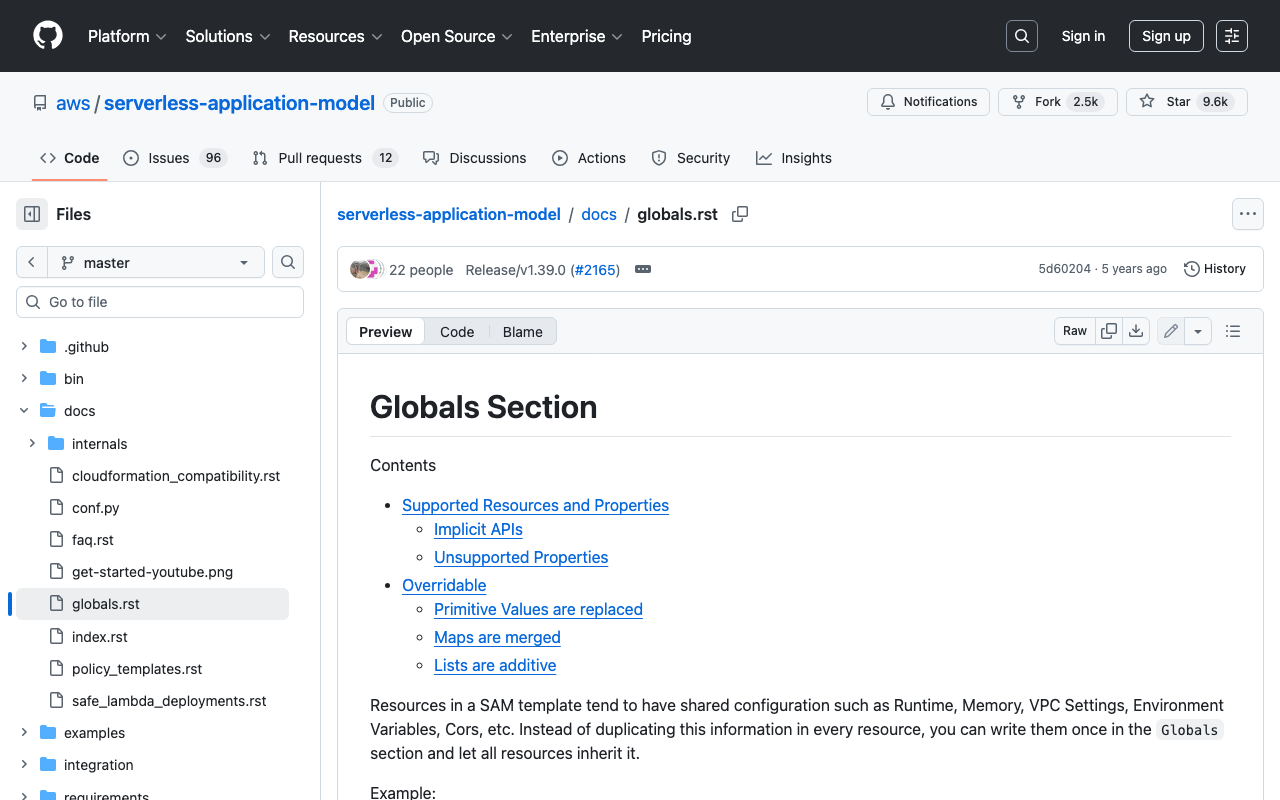
Task: Open the outline list icon
Action: [x=1233, y=331]
